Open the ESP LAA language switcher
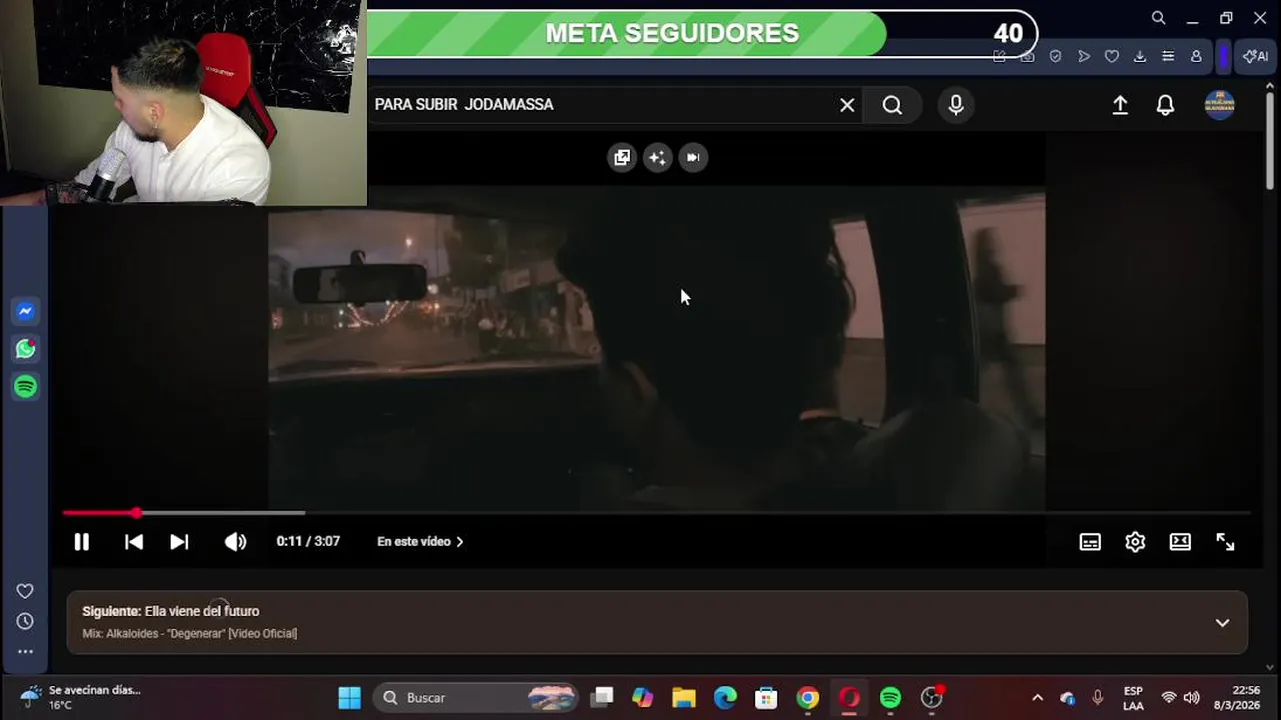The height and width of the screenshot is (720, 1281). (1133, 698)
